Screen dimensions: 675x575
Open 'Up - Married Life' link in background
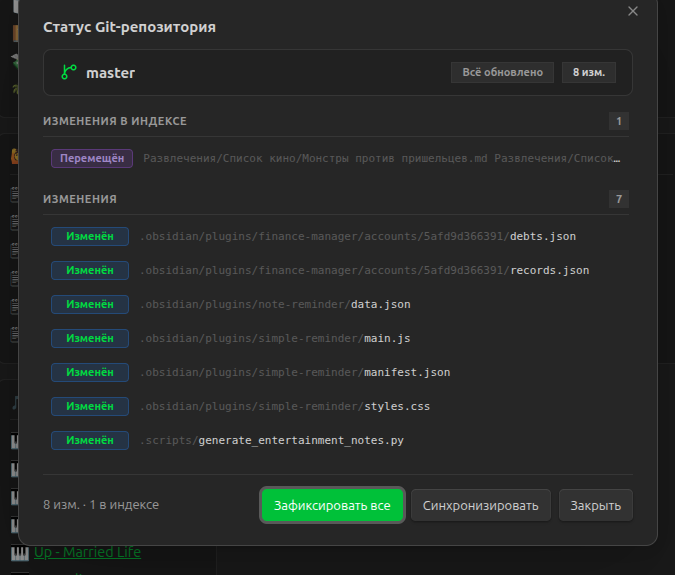(87, 552)
